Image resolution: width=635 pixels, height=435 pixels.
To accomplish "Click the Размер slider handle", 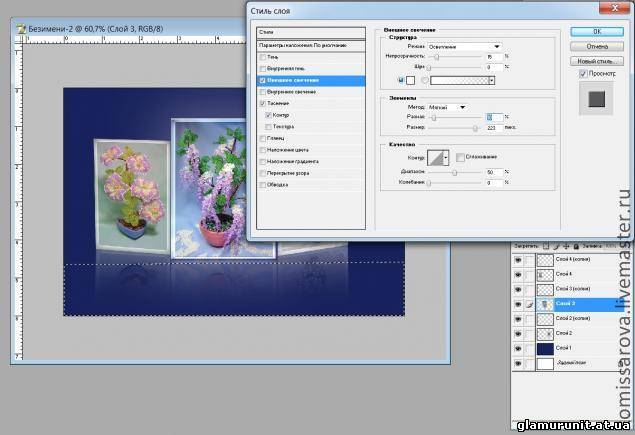I will (475, 128).
